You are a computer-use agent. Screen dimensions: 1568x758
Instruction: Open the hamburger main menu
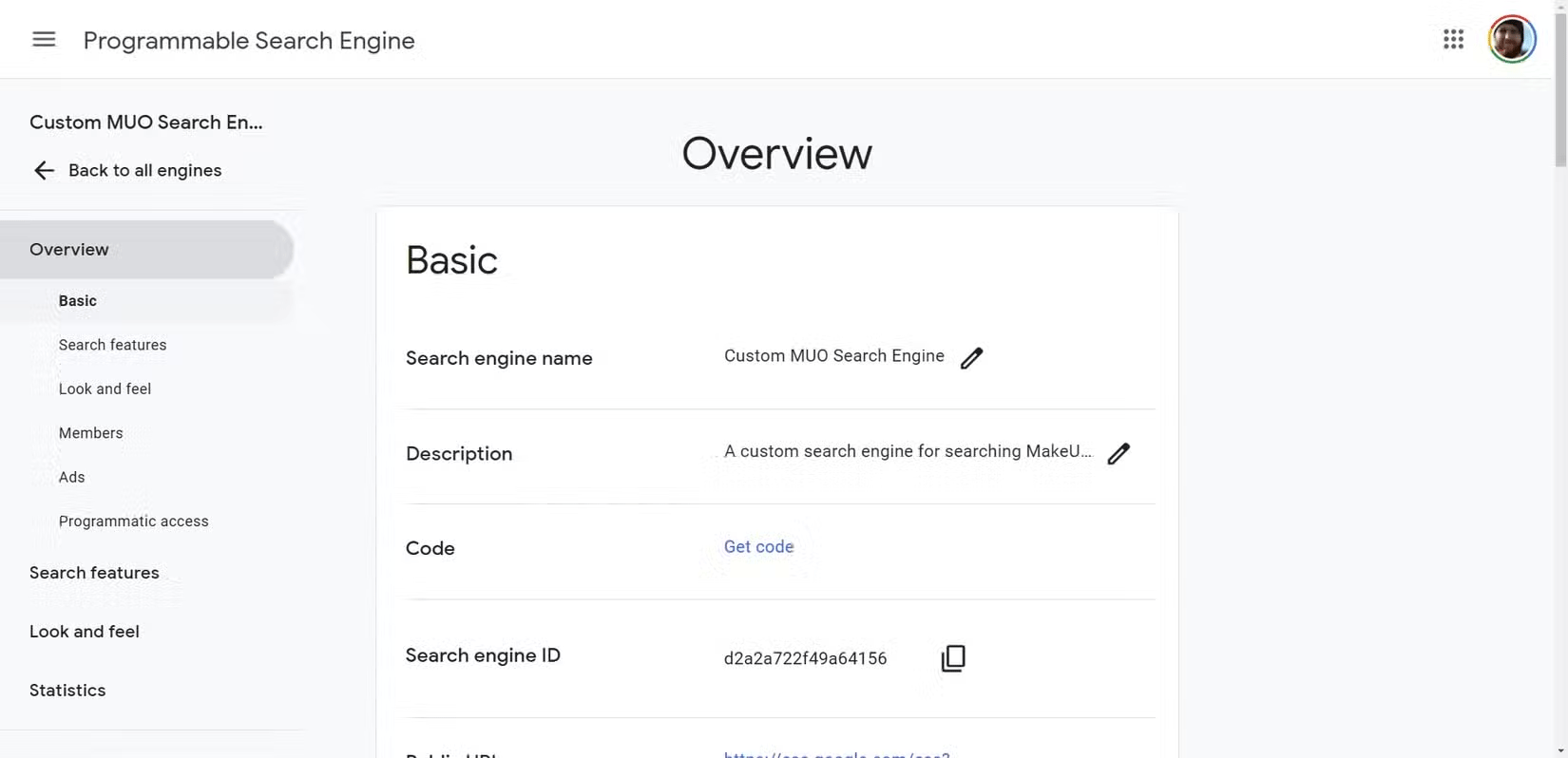coord(44,40)
